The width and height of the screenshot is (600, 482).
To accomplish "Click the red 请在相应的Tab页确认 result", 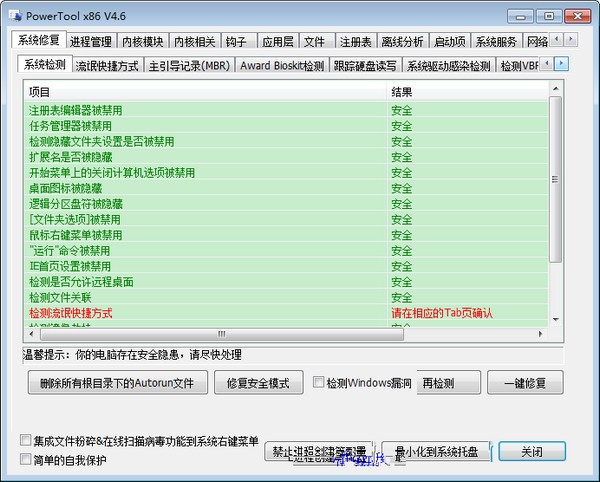I will (442, 313).
